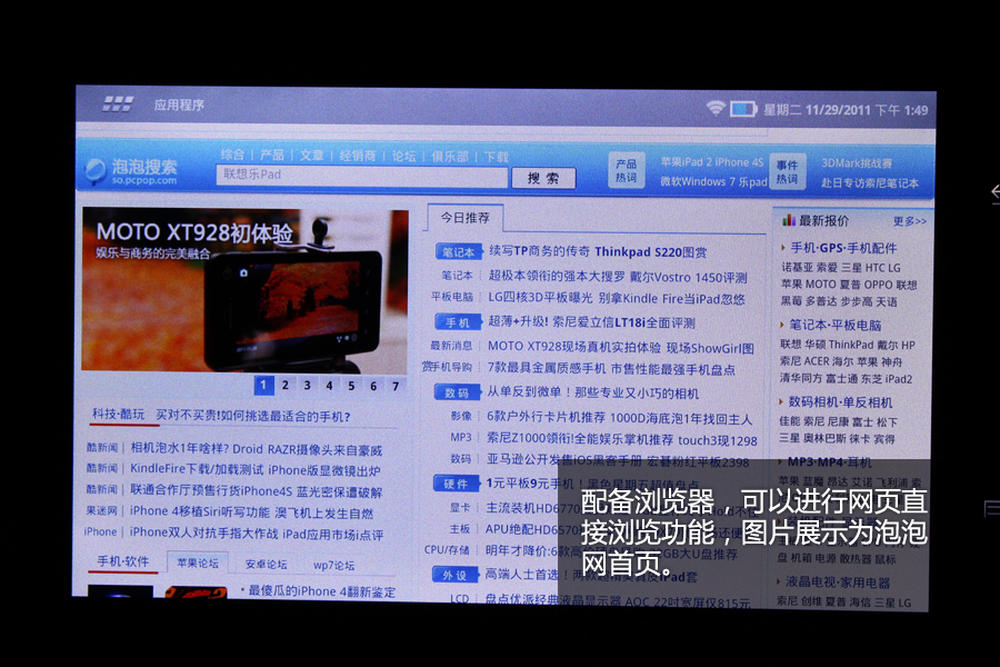Open the 6款户外行卡片机推荐 headline
Image resolution: width=1000 pixels, height=667 pixels.
pos(546,417)
